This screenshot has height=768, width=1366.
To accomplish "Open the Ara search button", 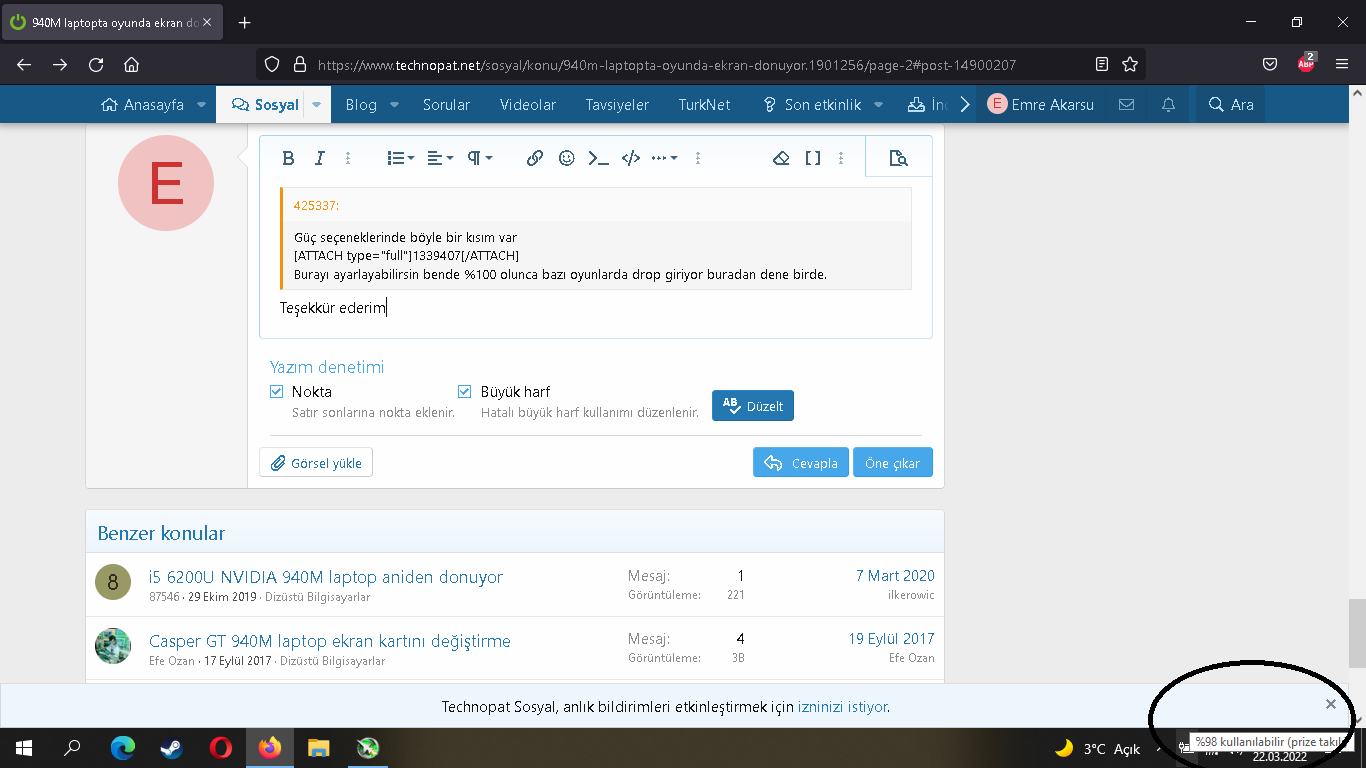I will coord(1230,104).
